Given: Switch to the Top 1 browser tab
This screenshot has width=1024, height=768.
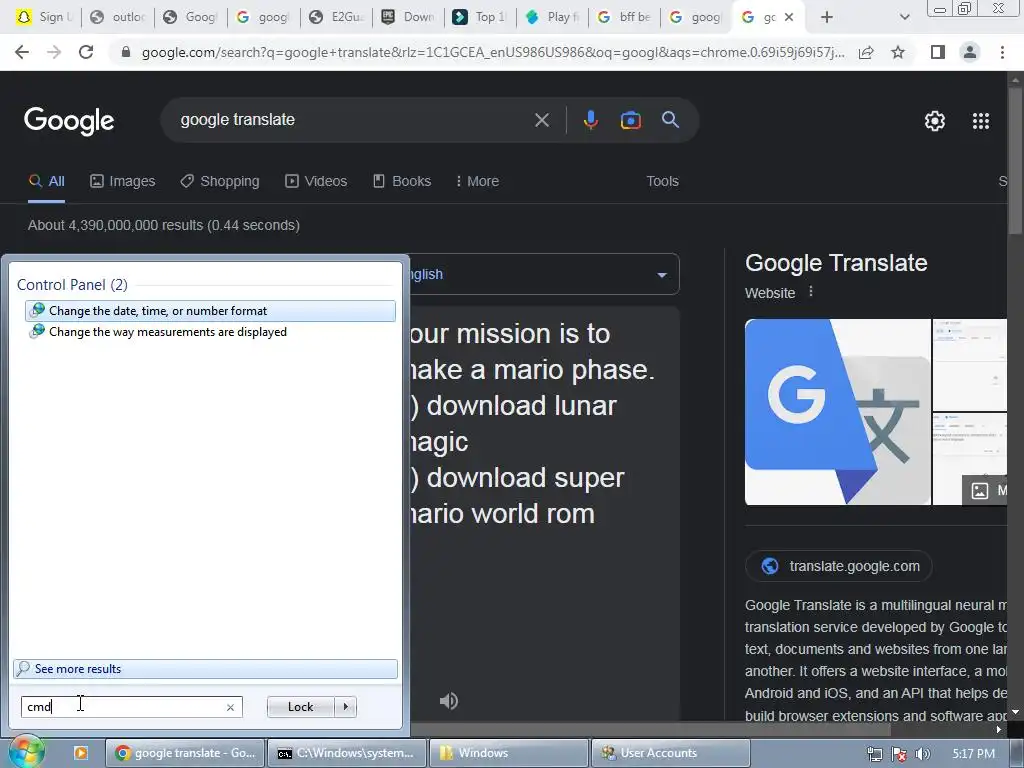Looking at the screenshot, I should (x=479, y=17).
